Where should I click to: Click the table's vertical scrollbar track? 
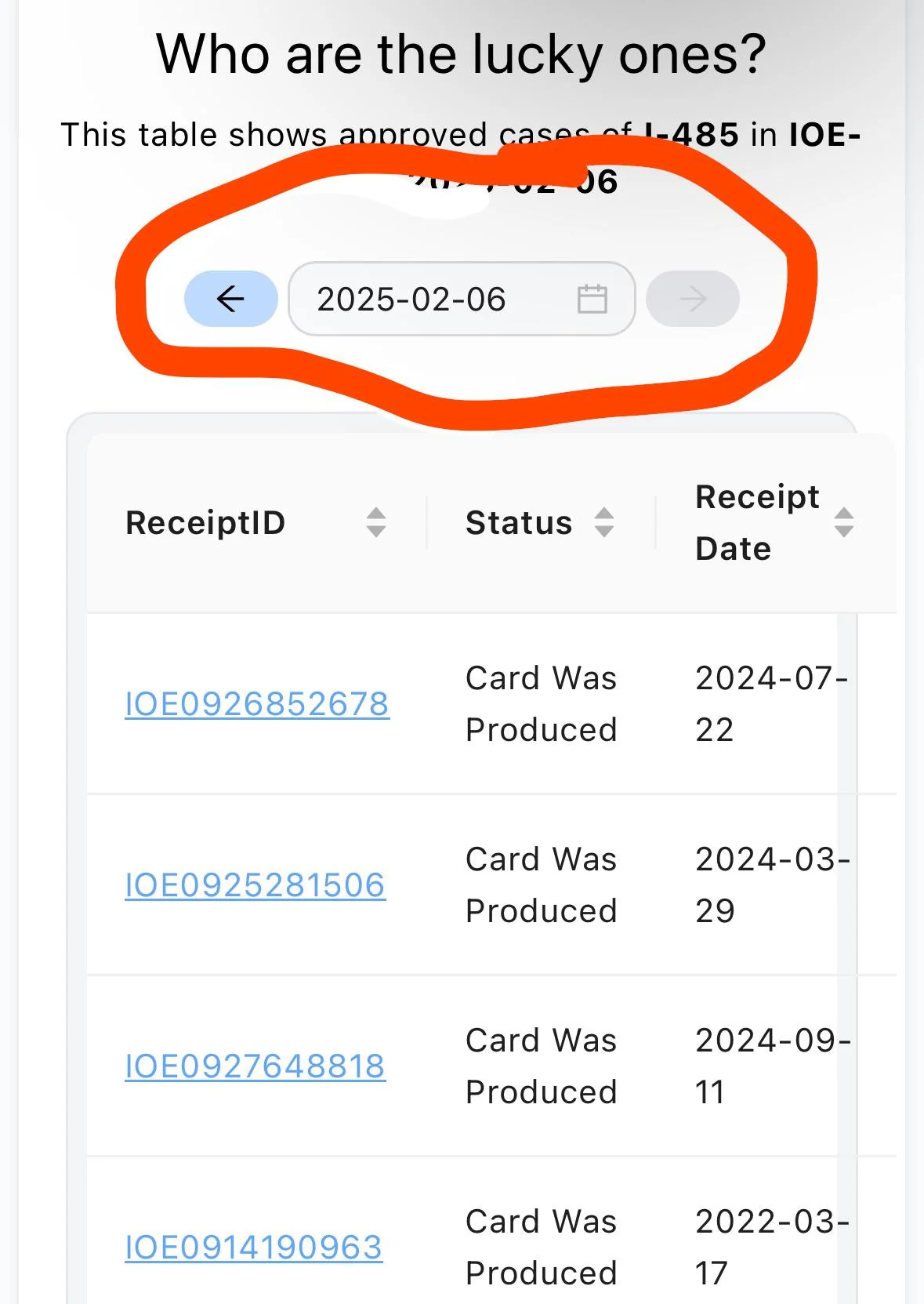[x=846, y=941]
